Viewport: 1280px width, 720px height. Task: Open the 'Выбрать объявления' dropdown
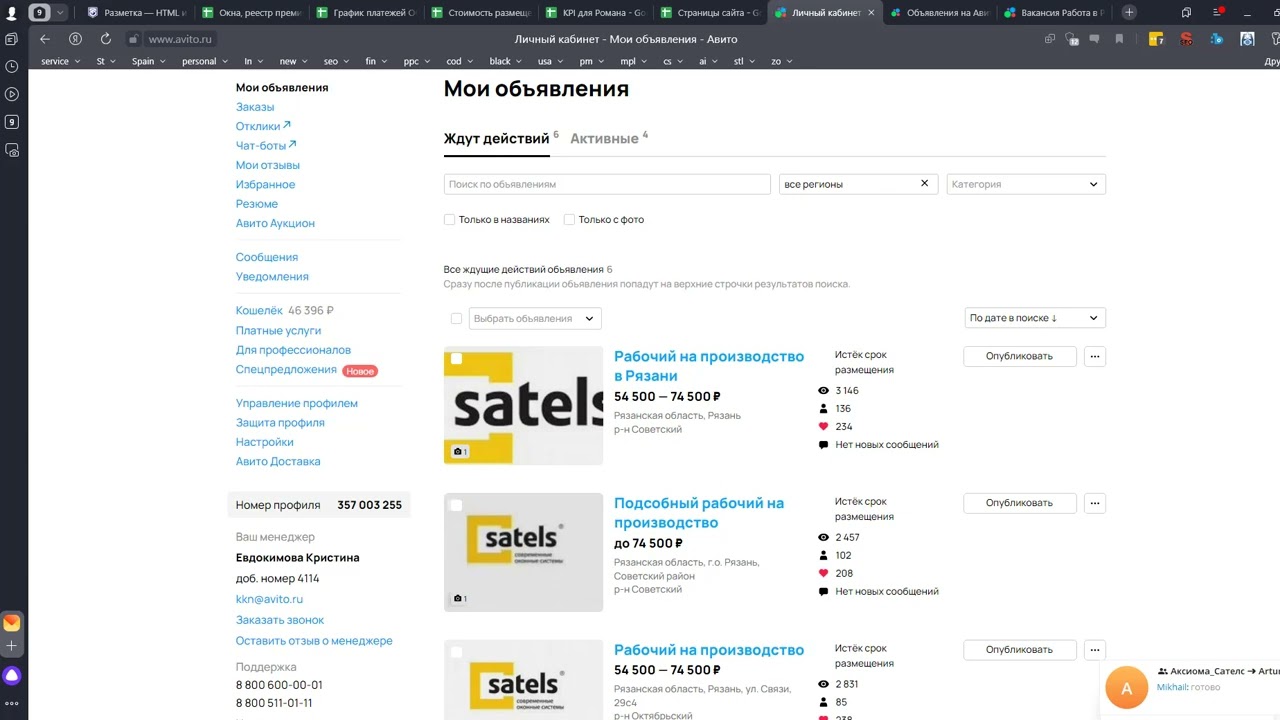(x=535, y=319)
